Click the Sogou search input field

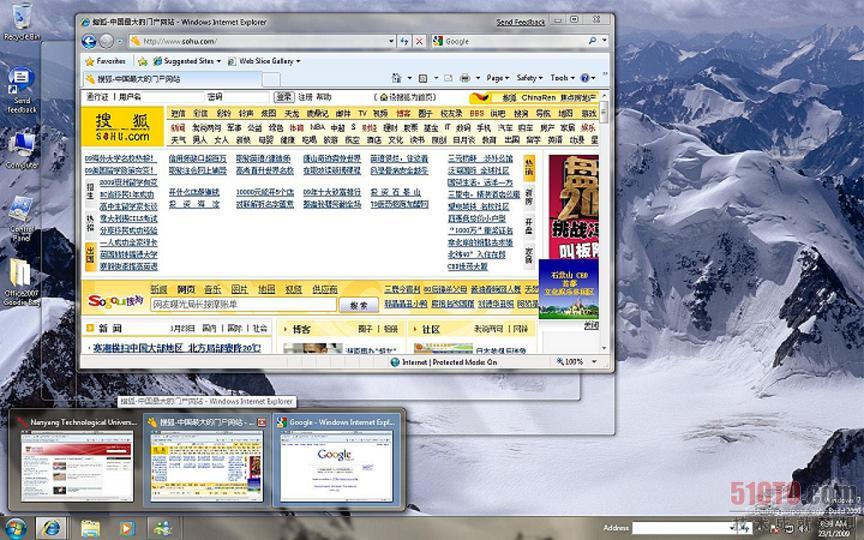[x=243, y=305]
